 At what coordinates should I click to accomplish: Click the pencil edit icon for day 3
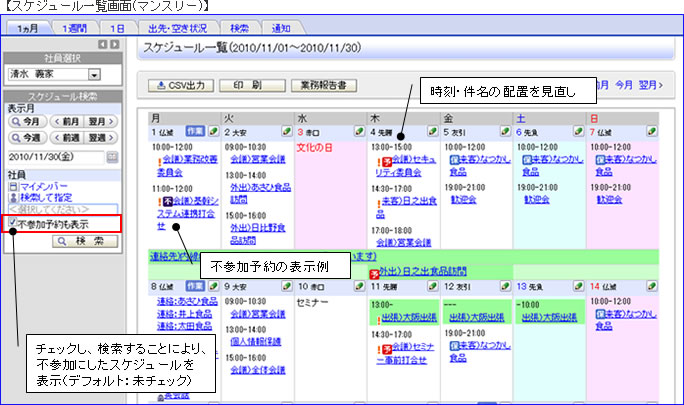[359, 131]
